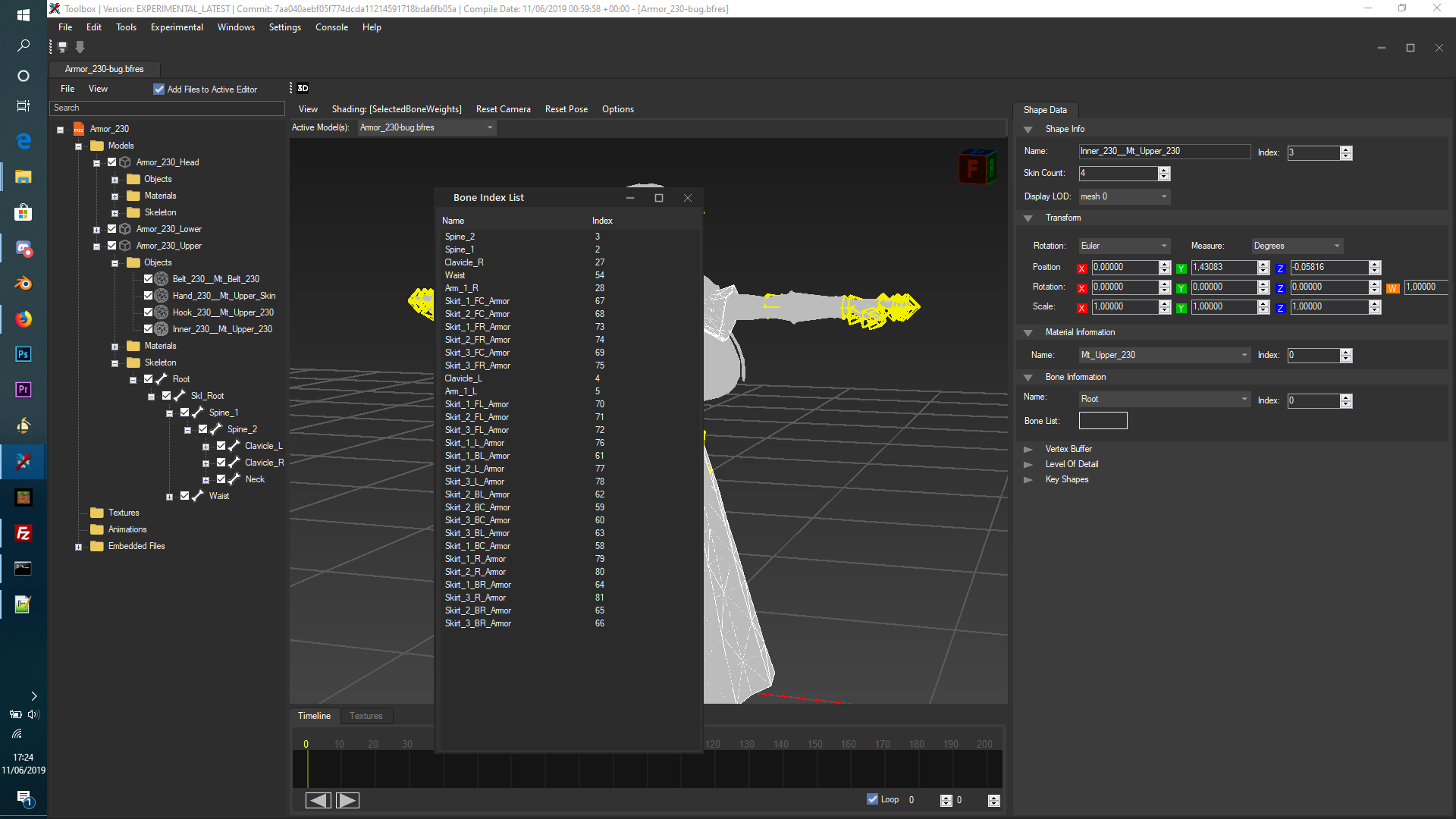Click the mesh icon beside Belt_230__Mt_Belt_230

(161, 278)
